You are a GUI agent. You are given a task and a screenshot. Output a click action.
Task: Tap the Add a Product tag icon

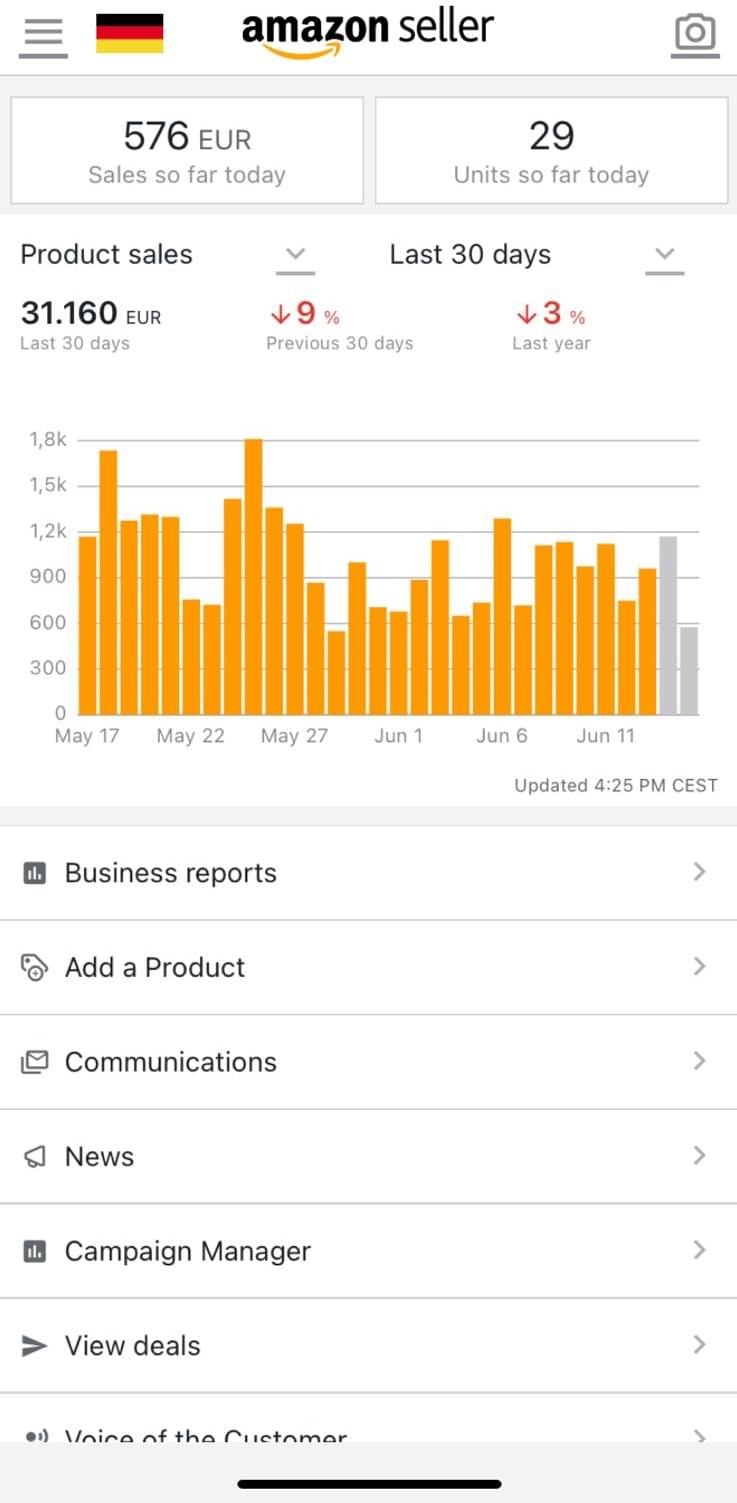point(35,967)
